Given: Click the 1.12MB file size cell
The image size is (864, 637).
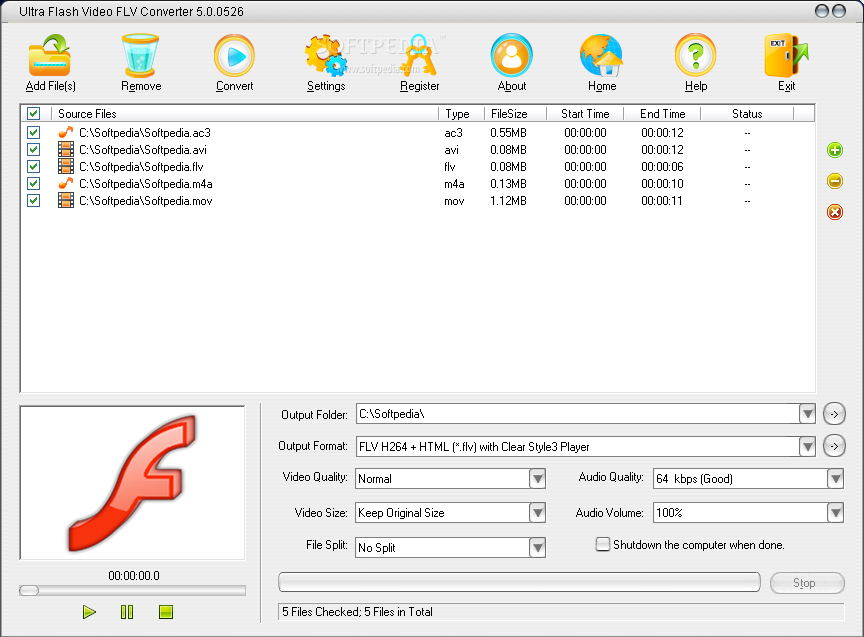Looking at the screenshot, I should click(508, 201).
